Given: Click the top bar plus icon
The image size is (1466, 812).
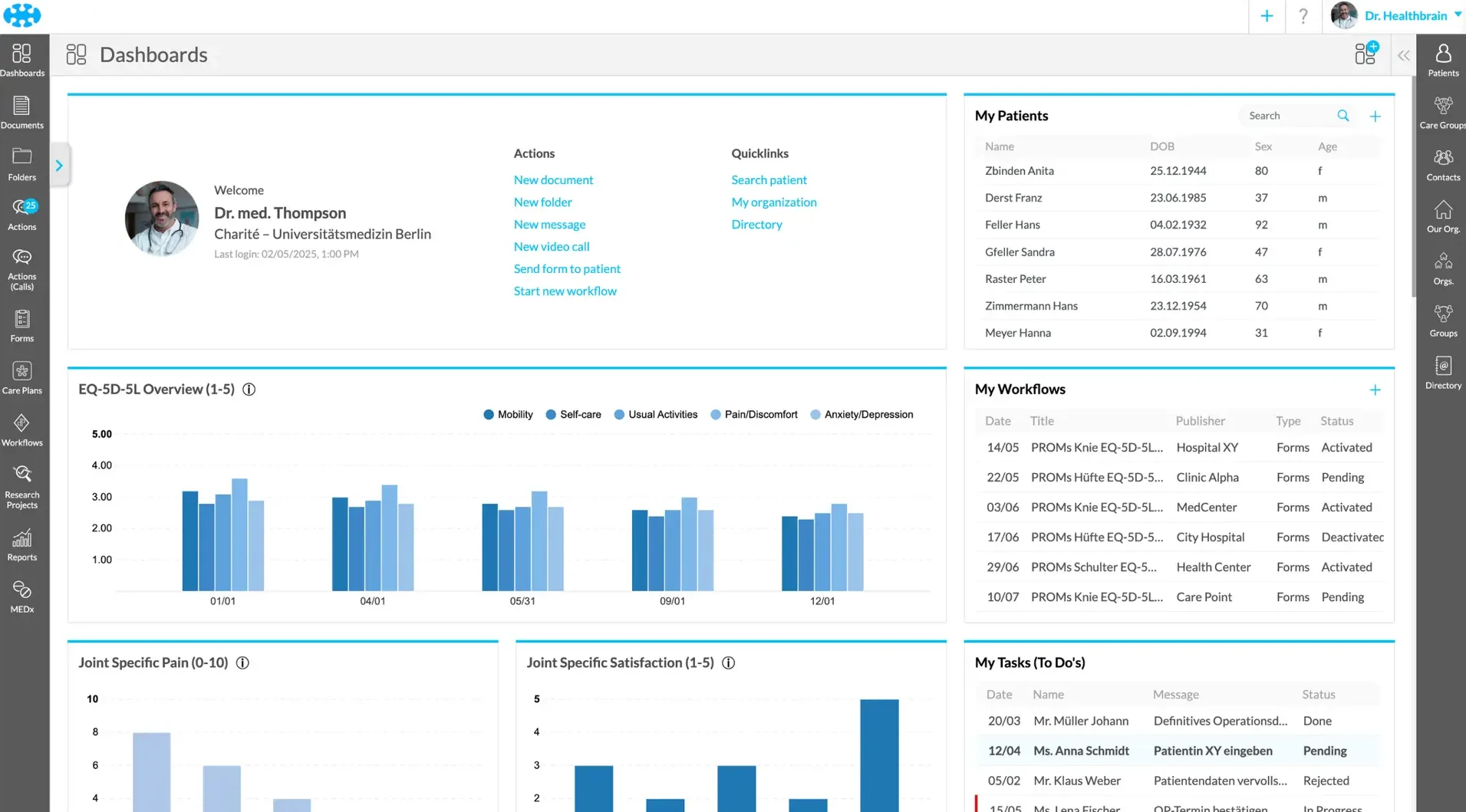Looking at the screenshot, I should pyautogui.click(x=1267, y=16).
